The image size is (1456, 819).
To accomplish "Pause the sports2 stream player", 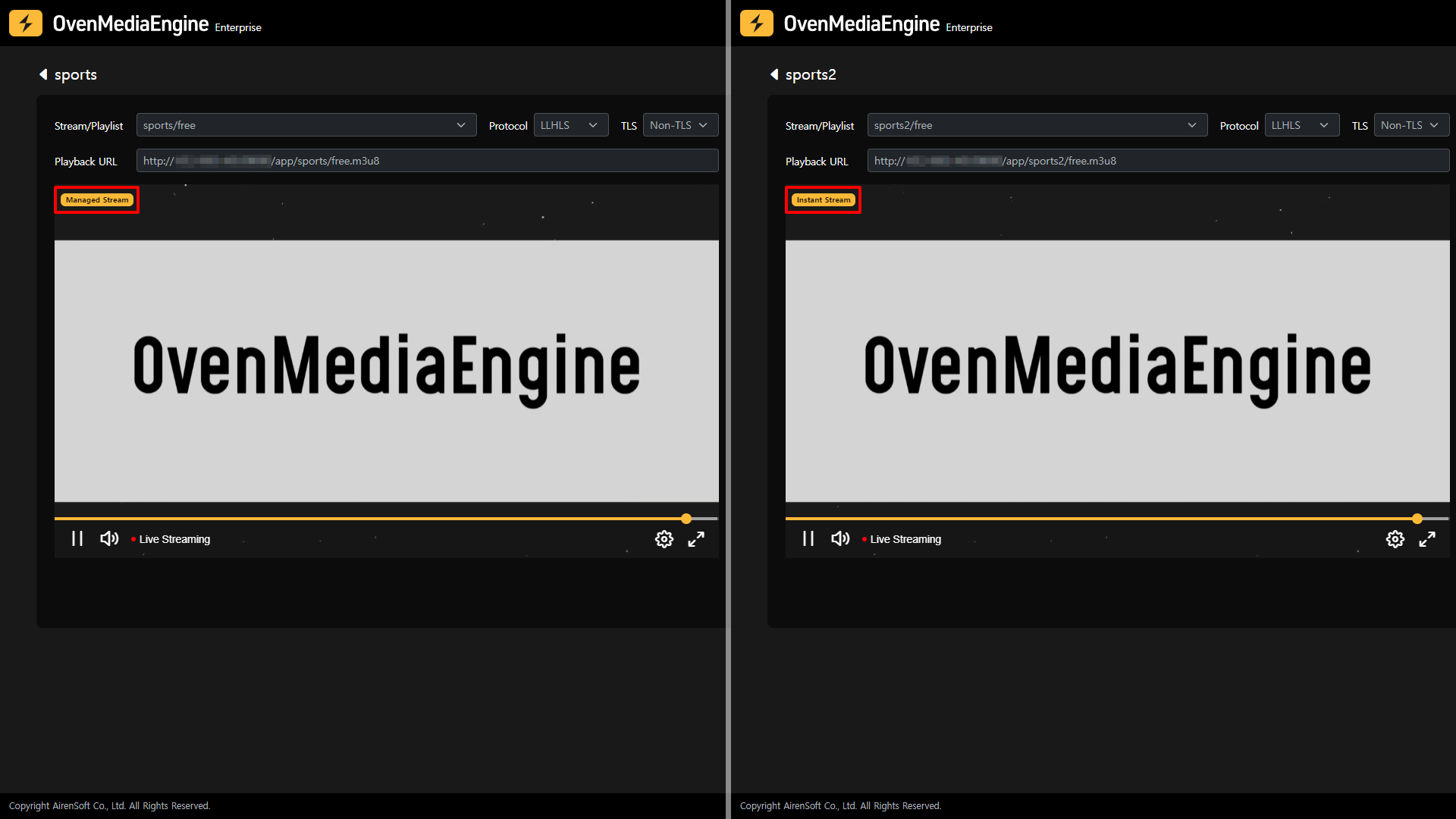I will [808, 538].
